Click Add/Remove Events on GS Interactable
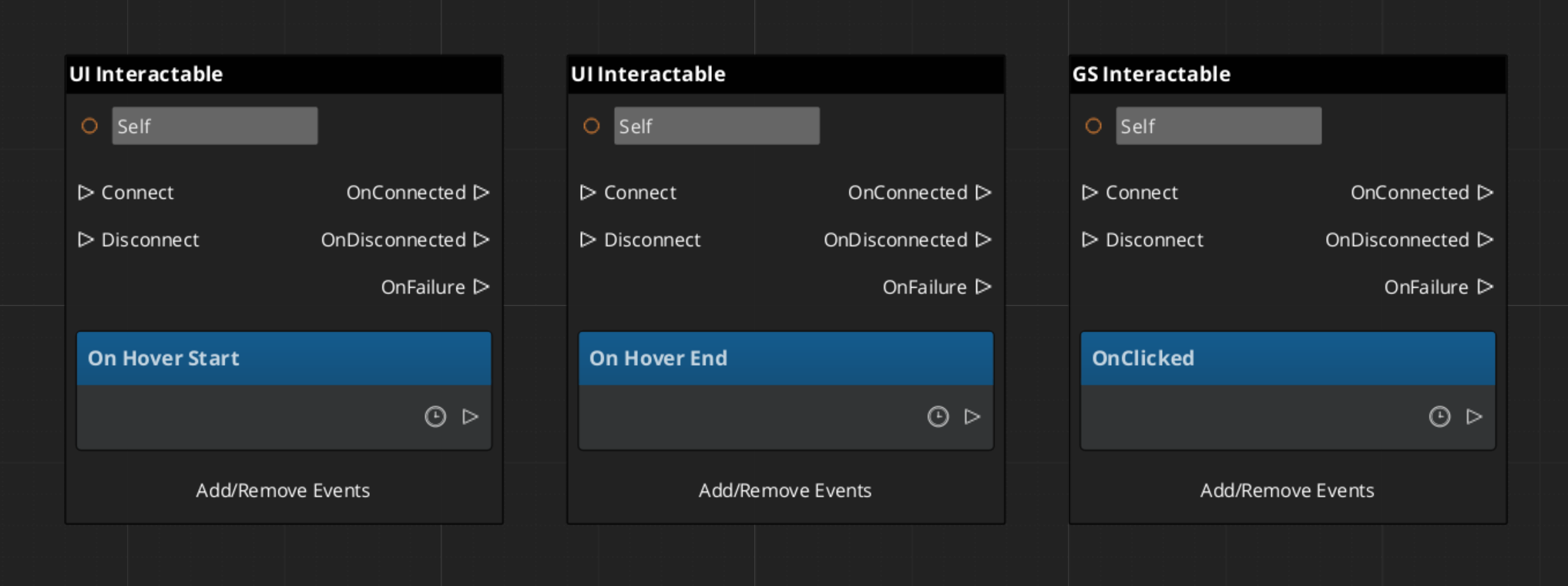1568x586 pixels. pos(1287,491)
